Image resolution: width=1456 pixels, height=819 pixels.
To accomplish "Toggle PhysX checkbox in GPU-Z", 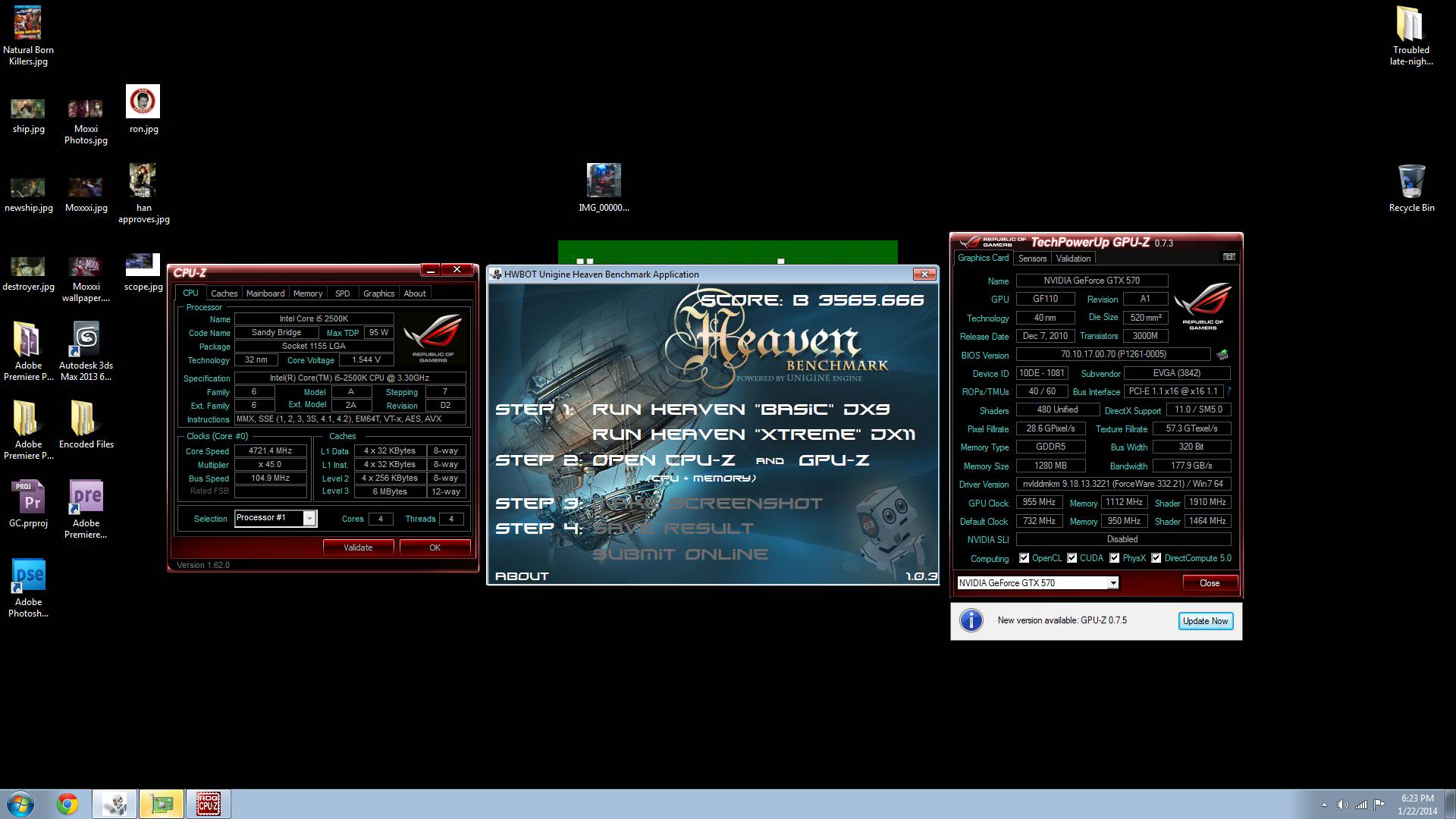I will (x=1114, y=558).
